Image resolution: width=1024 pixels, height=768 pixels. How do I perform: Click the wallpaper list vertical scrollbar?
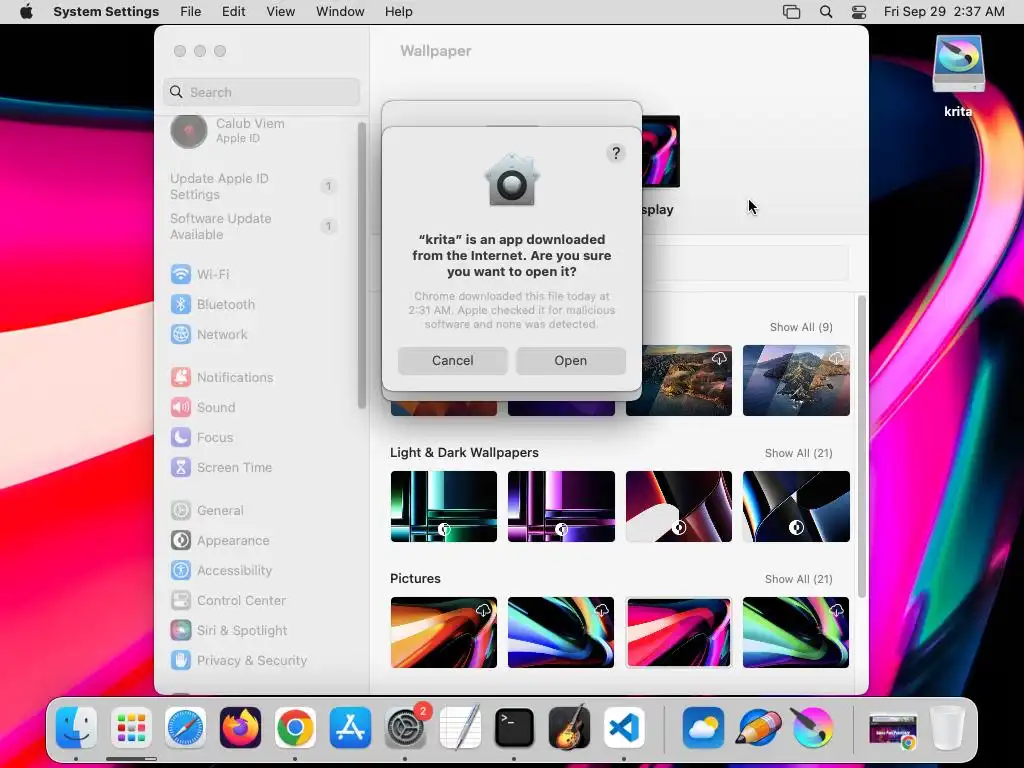click(861, 447)
